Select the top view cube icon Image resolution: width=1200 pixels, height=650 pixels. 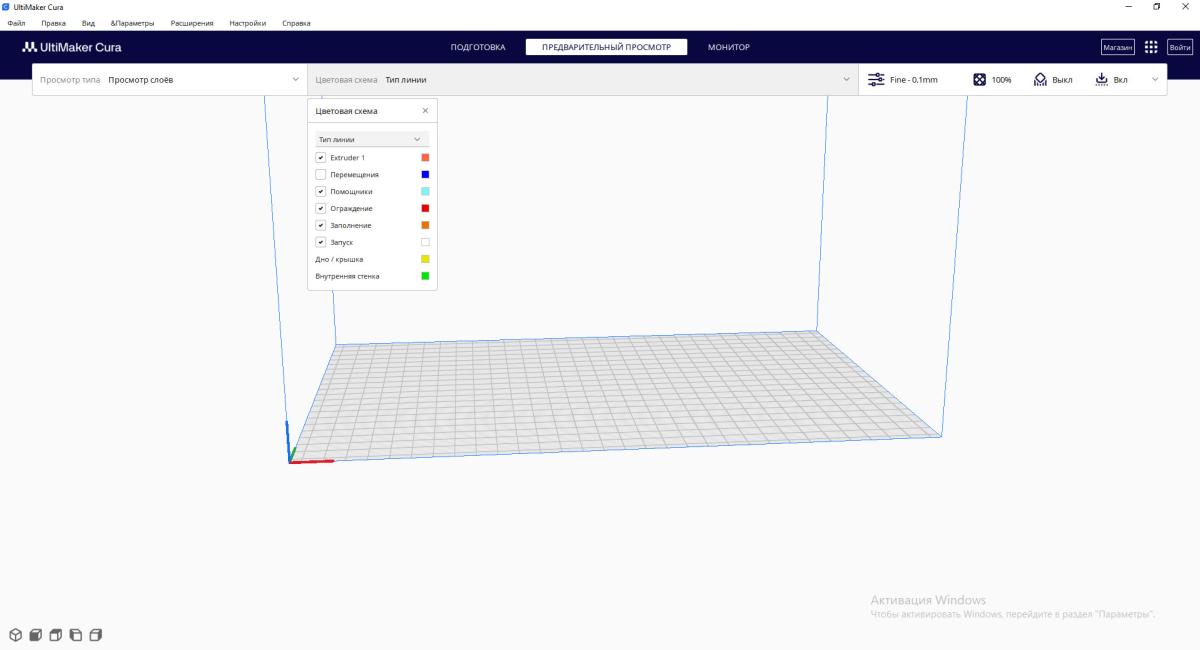point(55,635)
